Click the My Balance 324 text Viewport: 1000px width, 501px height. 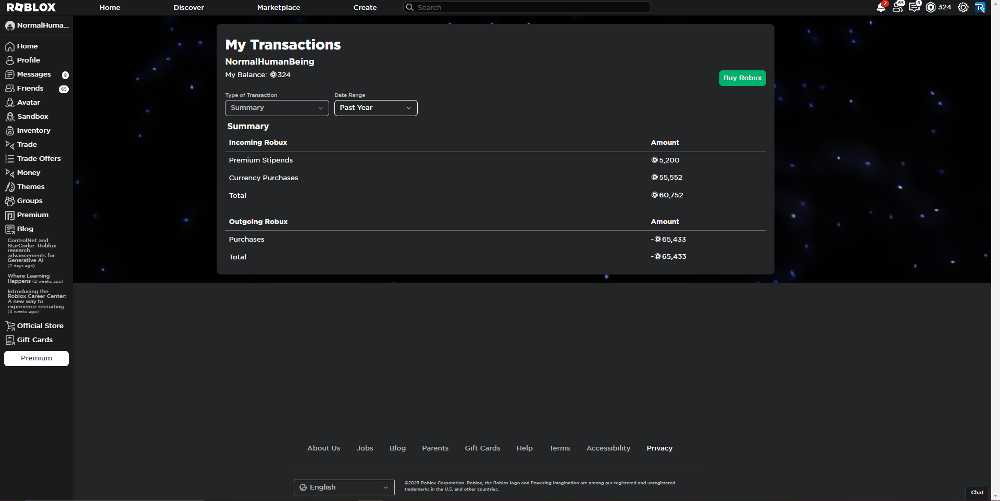(x=258, y=75)
